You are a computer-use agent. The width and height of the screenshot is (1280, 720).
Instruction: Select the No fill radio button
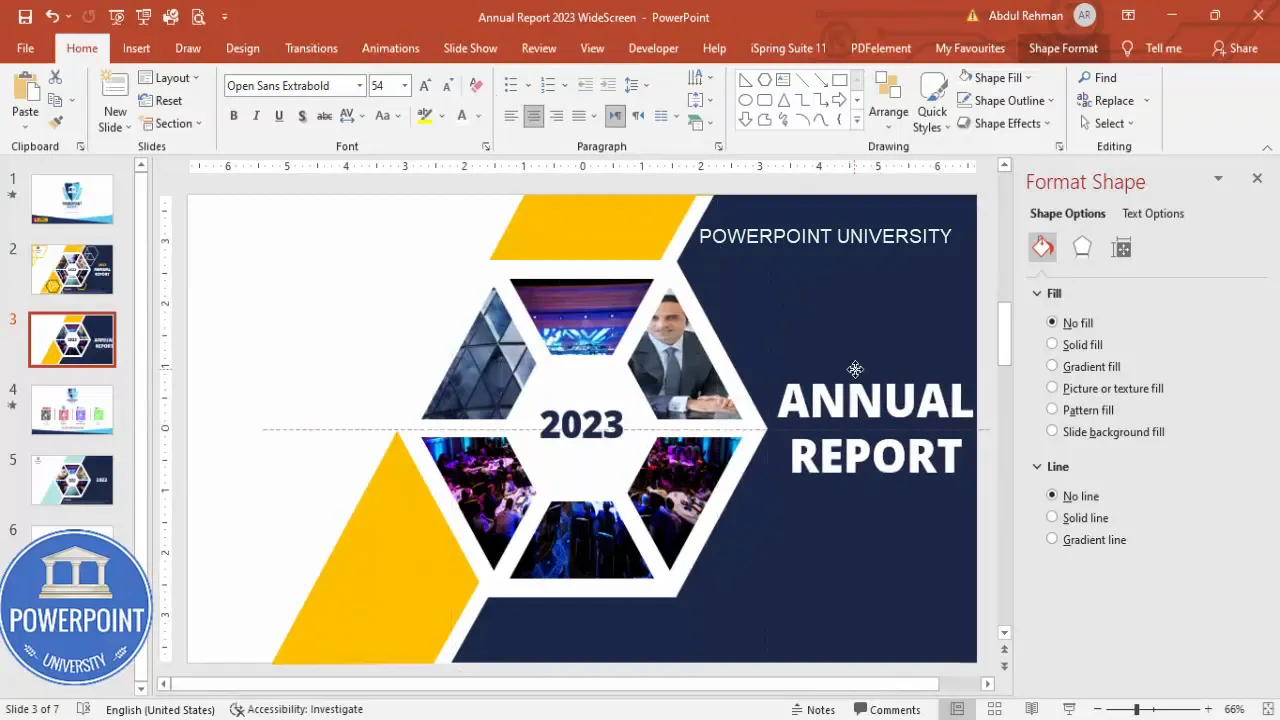coord(1052,322)
